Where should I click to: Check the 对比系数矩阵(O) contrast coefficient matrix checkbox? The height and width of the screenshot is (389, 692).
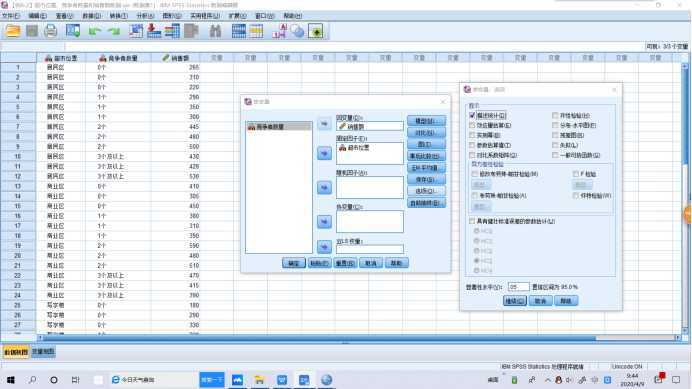click(472, 155)
